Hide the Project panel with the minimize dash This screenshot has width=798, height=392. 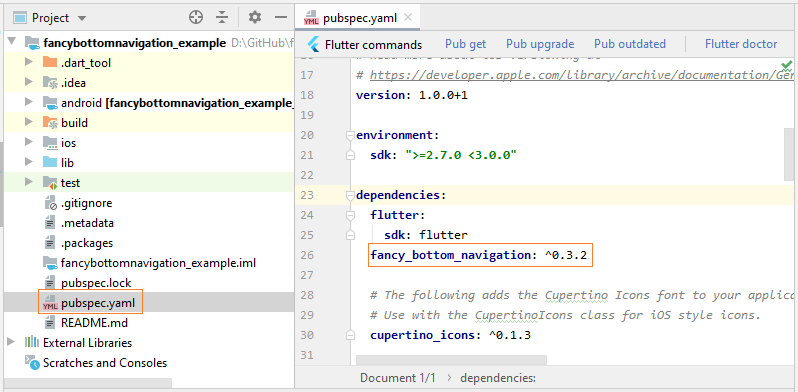coord(281,18)
